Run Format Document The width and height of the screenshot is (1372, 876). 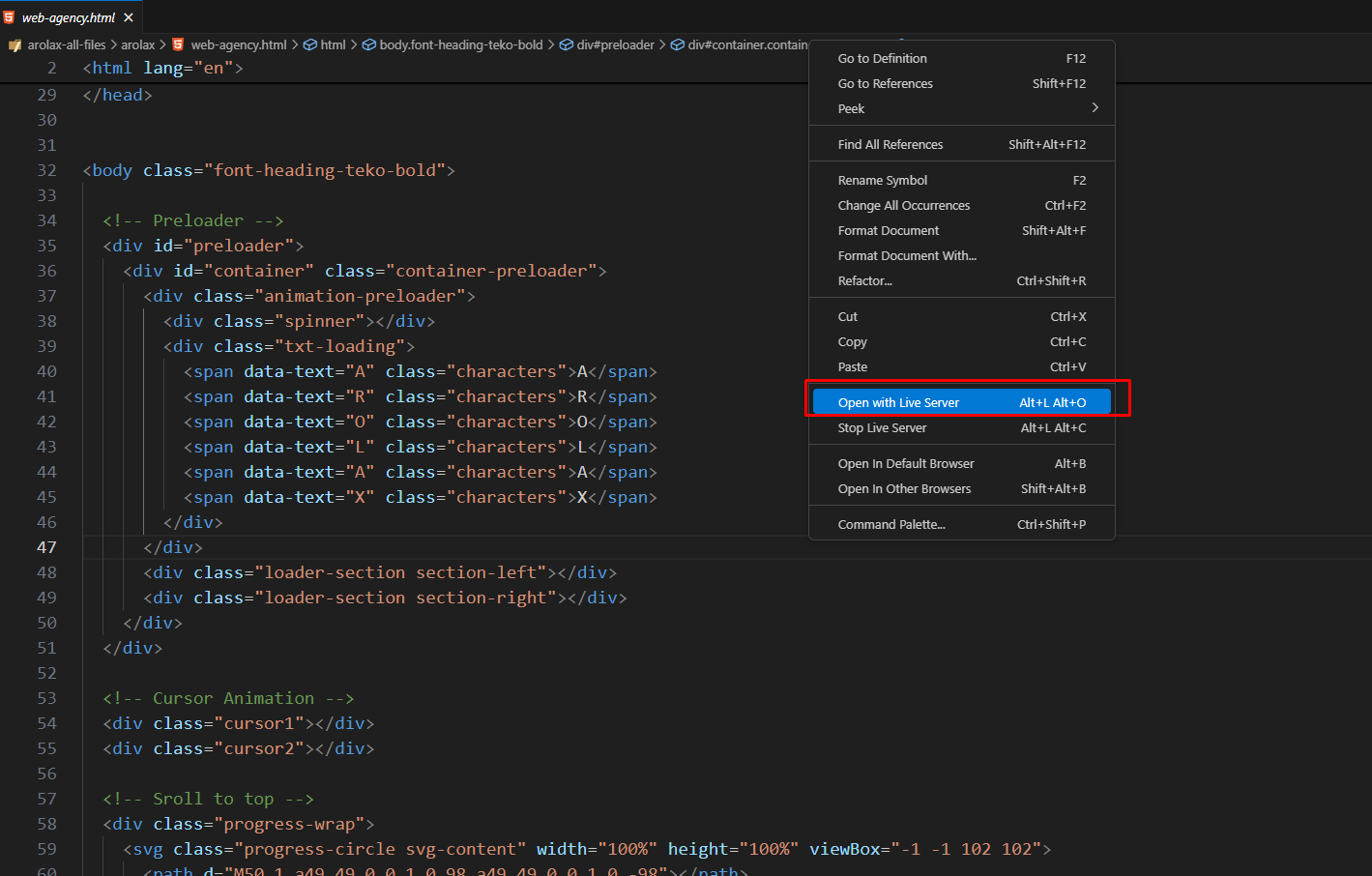(961, 230)
